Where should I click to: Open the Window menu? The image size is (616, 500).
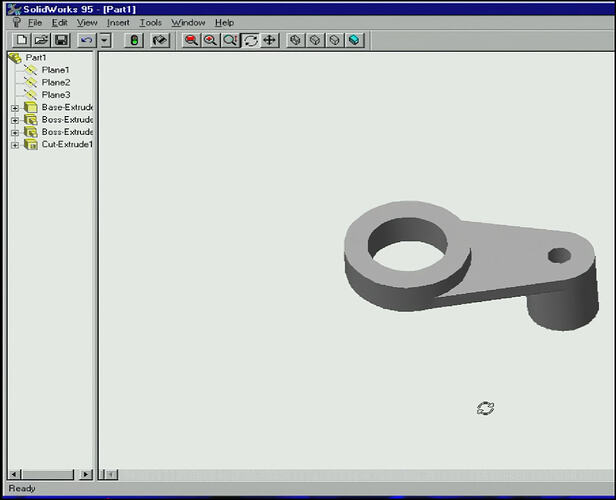coord(188,23)
